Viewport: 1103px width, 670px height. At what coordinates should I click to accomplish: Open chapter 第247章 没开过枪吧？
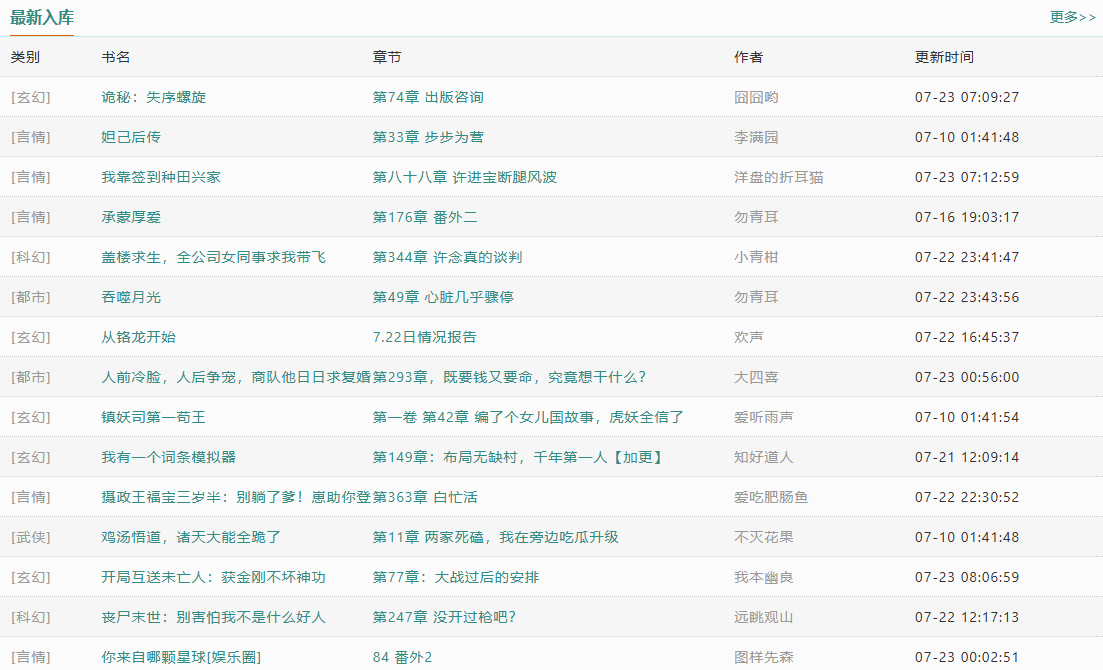[x=445, y=619]
